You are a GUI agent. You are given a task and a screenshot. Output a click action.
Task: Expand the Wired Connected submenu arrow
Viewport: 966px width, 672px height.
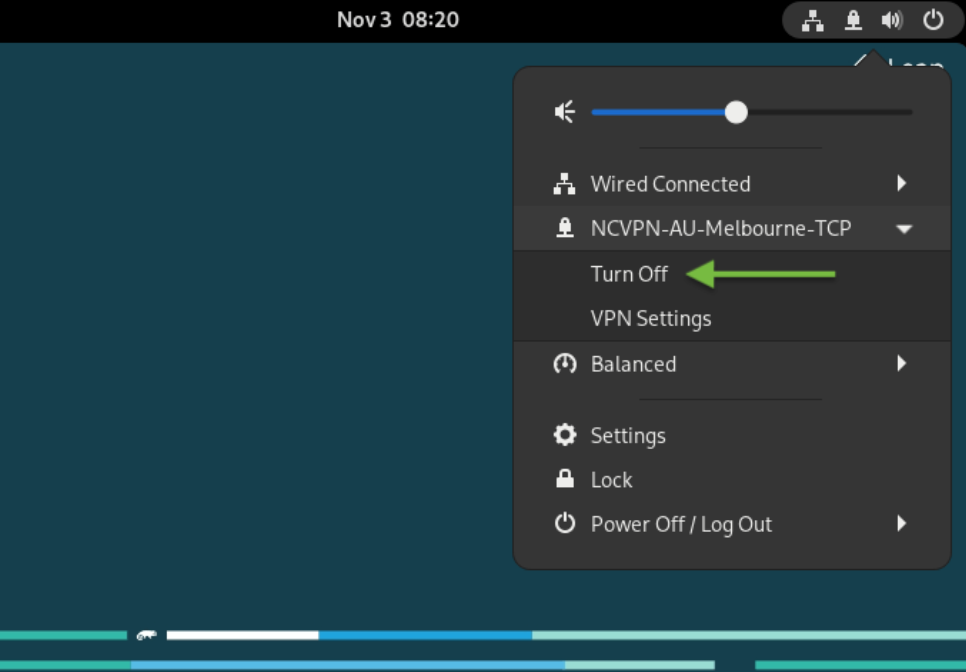coord(902,183)
